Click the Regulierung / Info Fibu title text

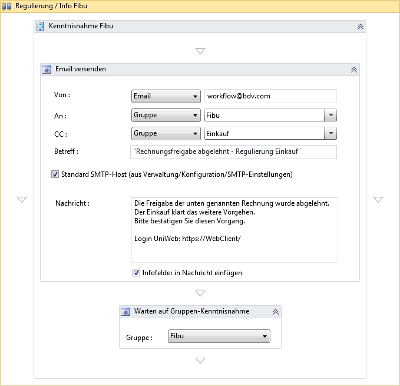point(51,6)
